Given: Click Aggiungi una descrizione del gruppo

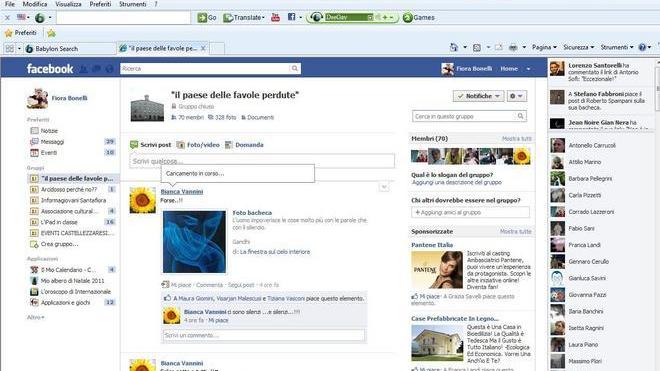Looking at the screenshot, I should [457, 182].
